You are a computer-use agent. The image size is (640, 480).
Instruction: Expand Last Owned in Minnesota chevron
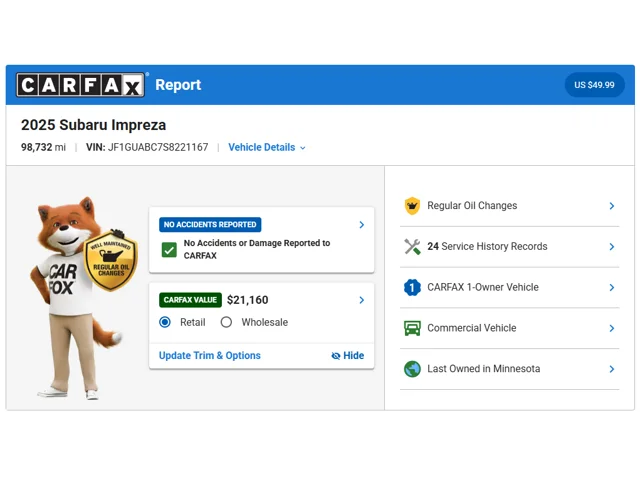[x=611, y=369]
